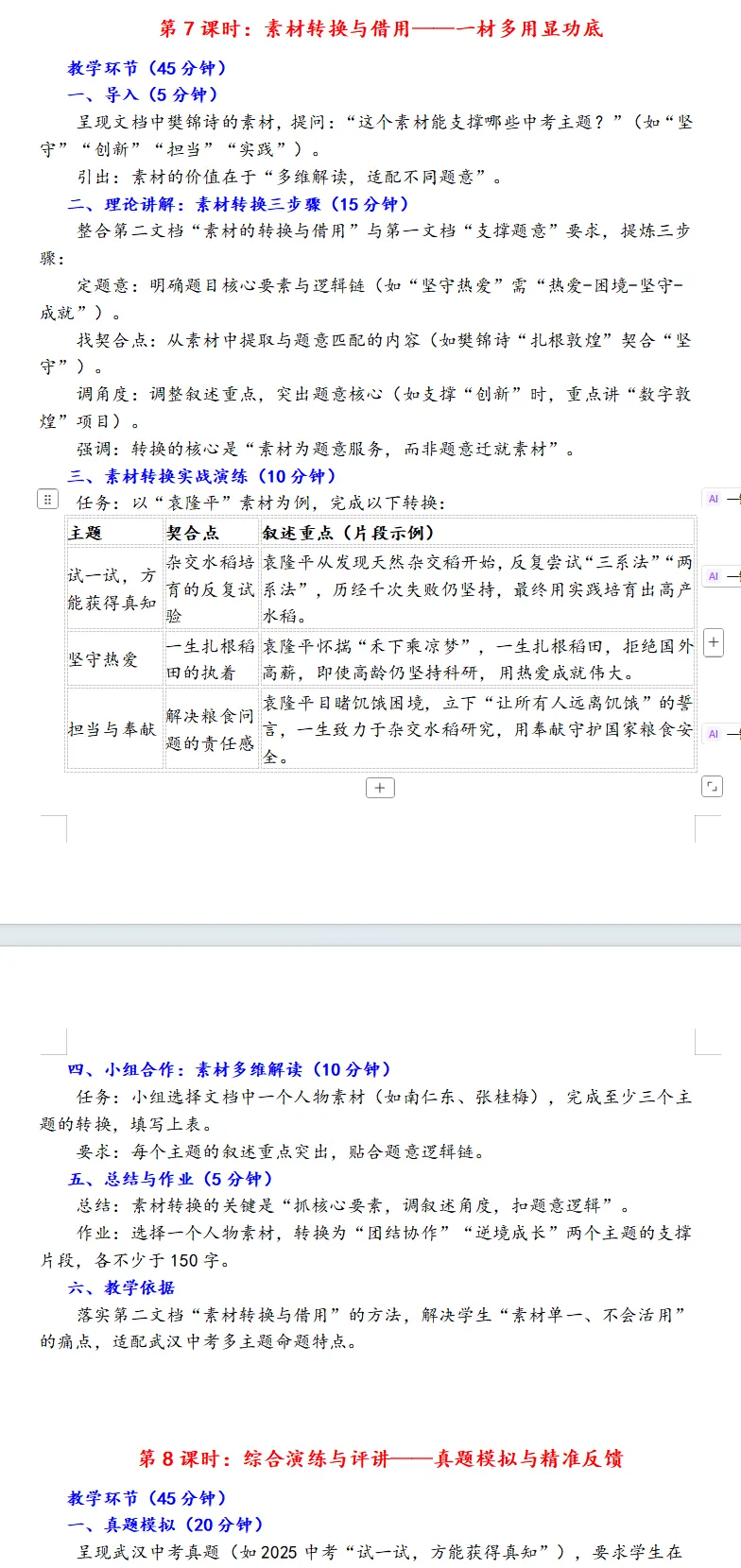The height and width of the screenshot is (1568, 741).
Task: Click the cell 担当与奉献
Action: [x=115, y=729]
